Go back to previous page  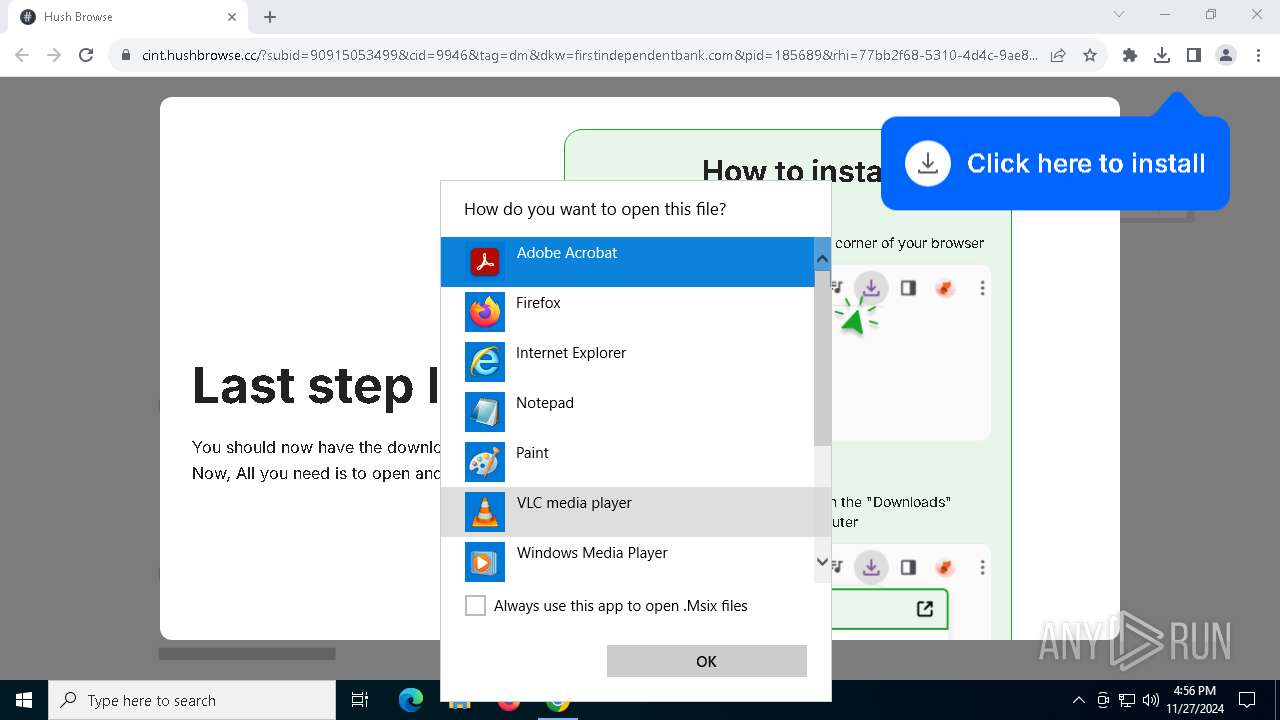[22, 55]
